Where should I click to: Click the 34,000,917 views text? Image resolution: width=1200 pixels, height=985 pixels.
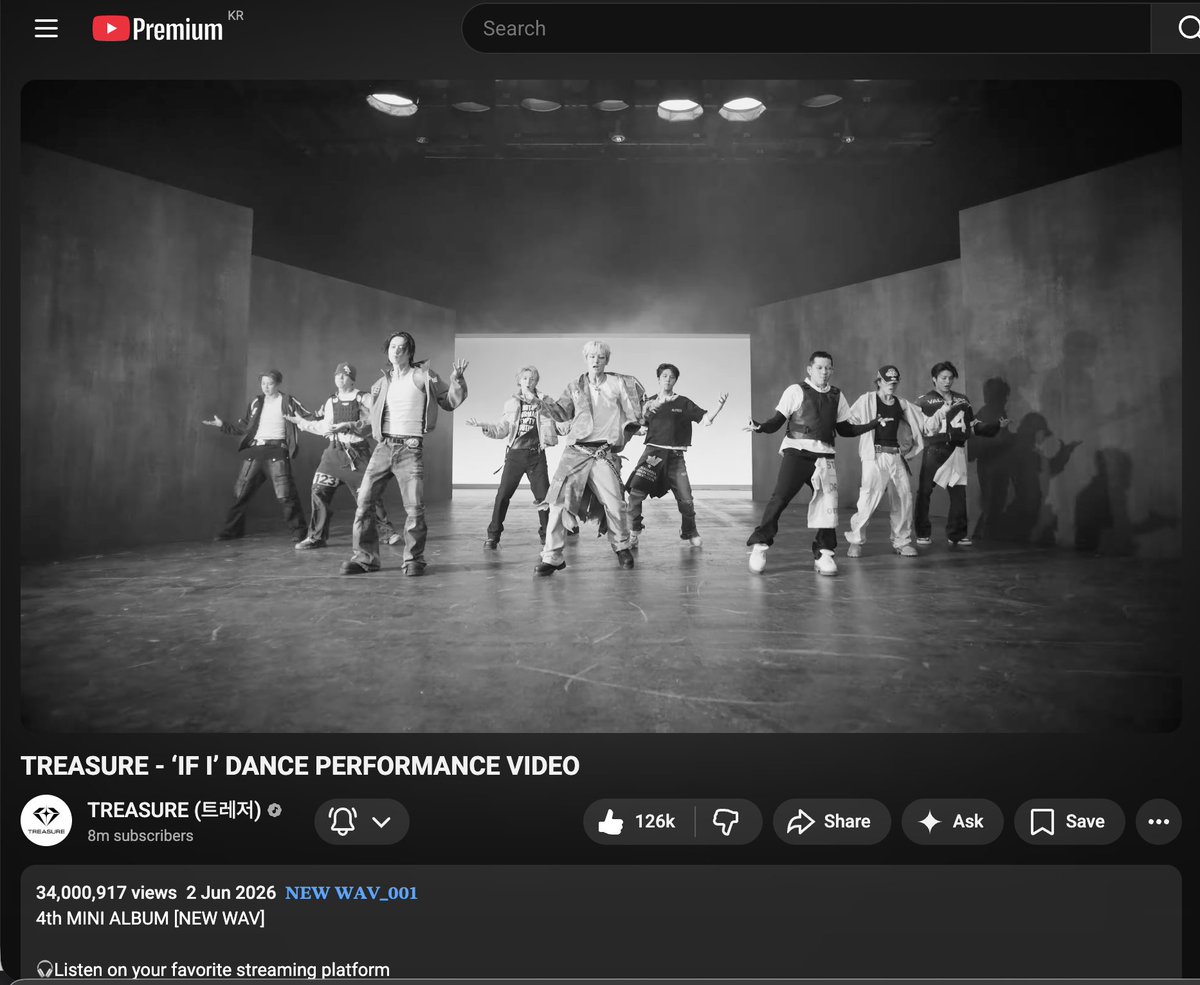tap(106, 893)
